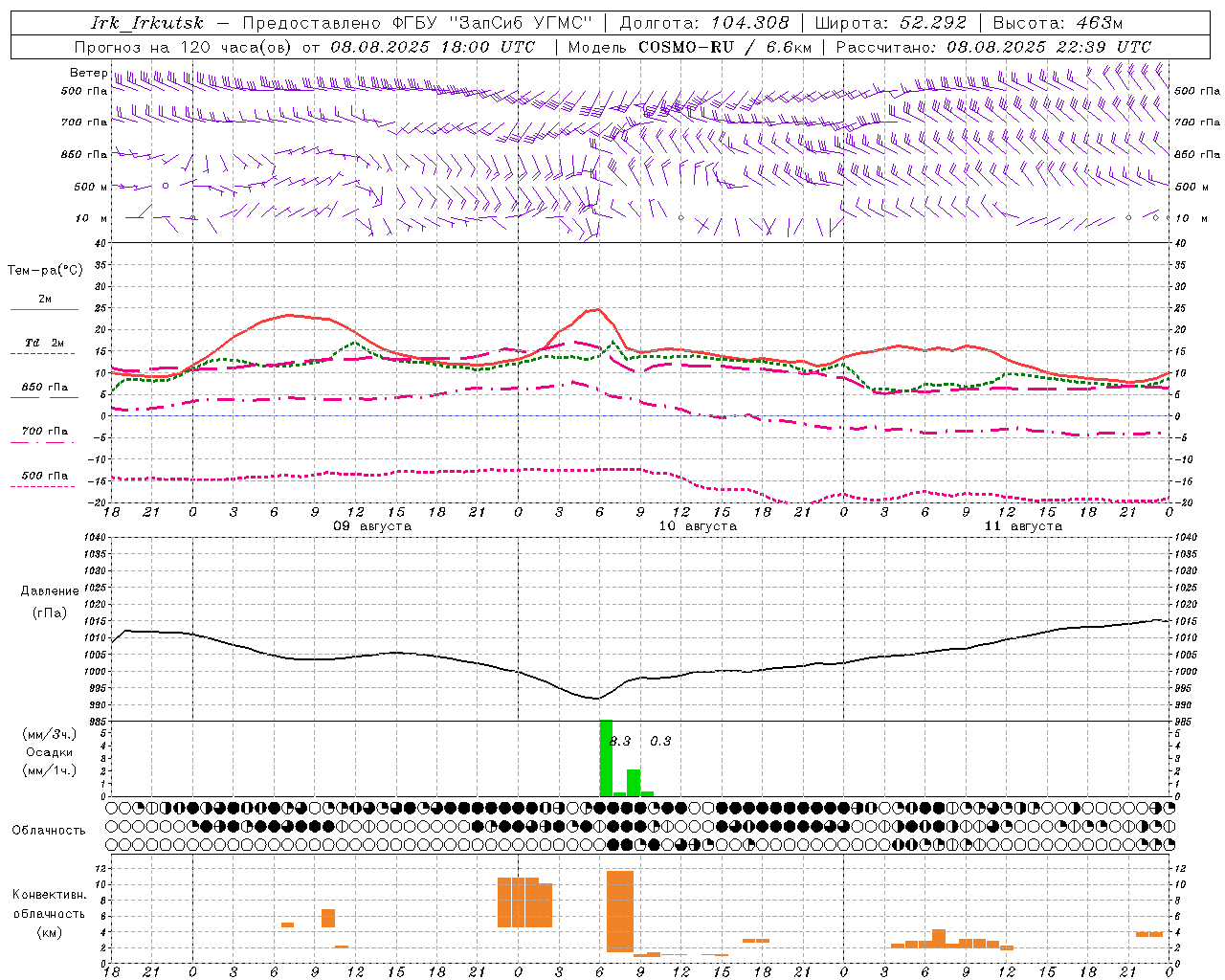Select forecast start text 08.08.2025 18:00 UTC
1225x980 pixels.
coord(434,47)
